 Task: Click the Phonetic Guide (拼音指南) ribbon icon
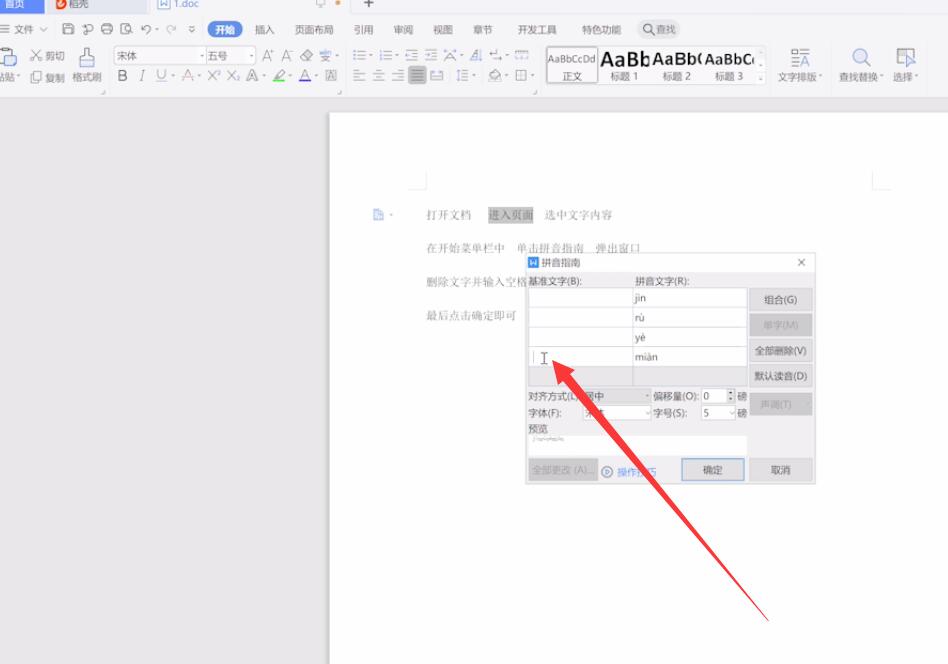(x=325, y=56)
